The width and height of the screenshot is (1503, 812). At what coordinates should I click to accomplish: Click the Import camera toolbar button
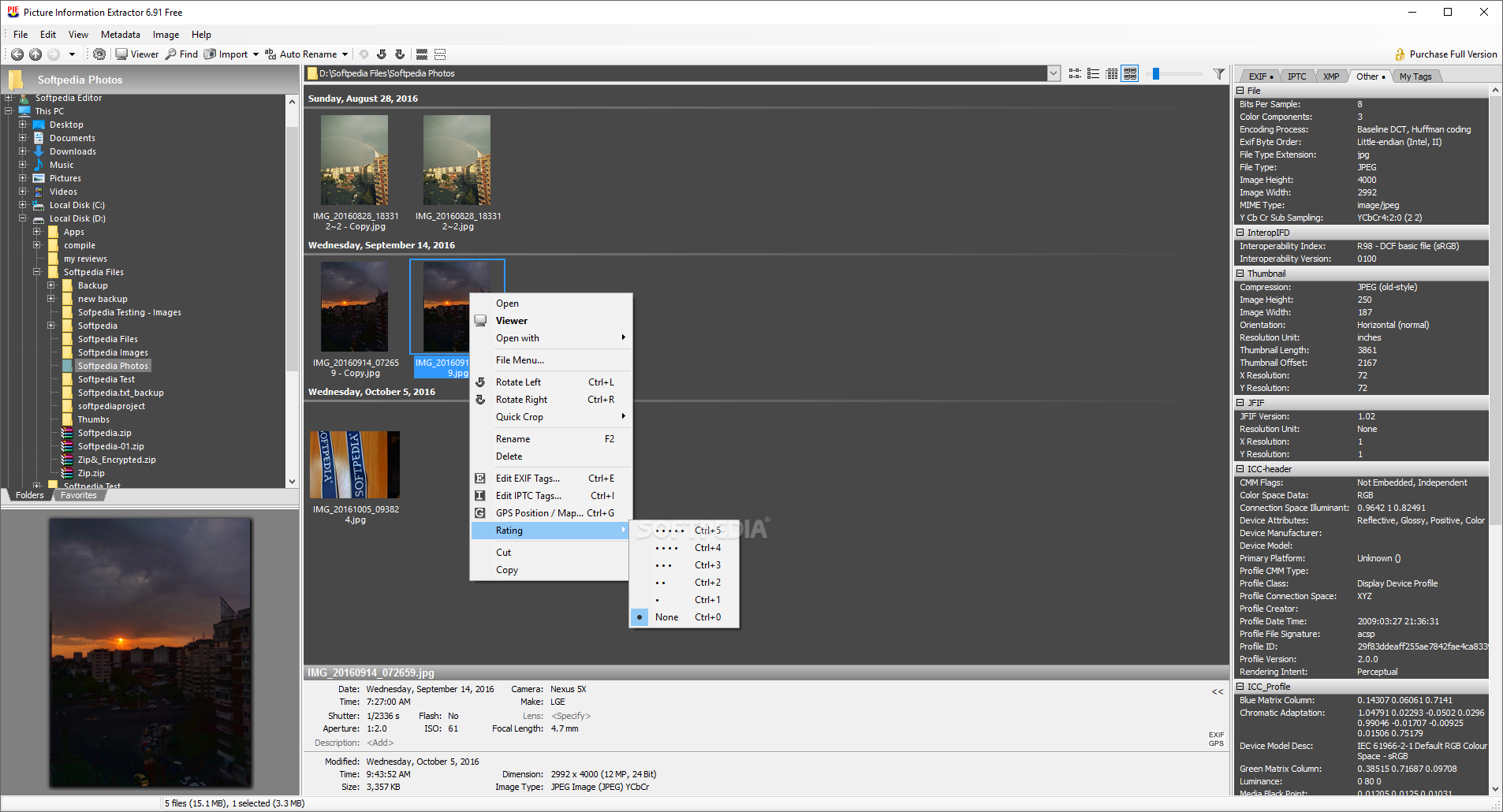click(x=226, y=54)
